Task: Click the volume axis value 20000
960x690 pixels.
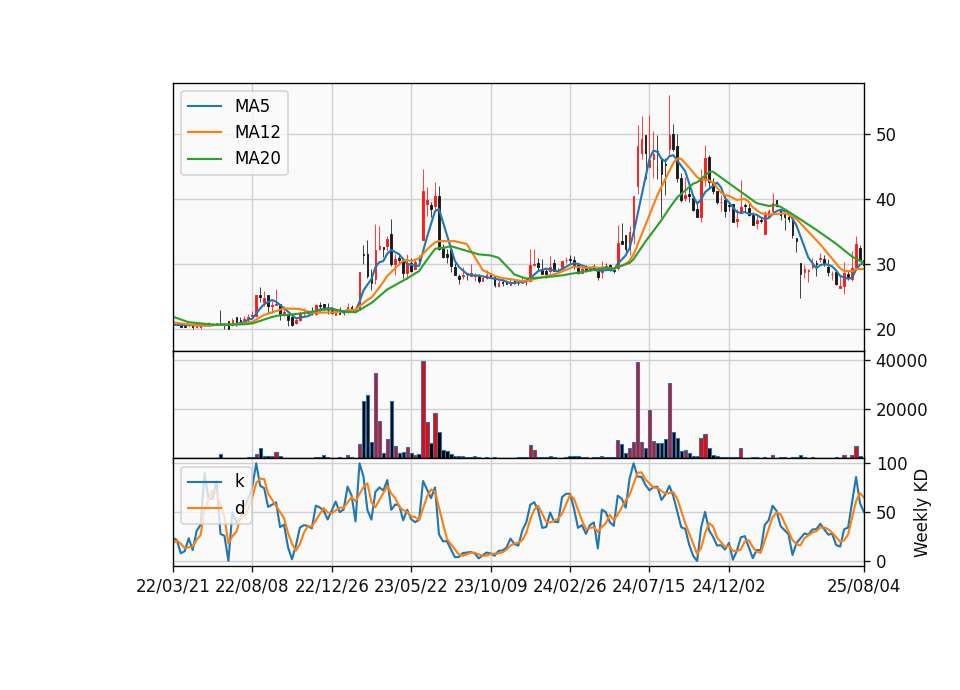Action: click(x=901, y=410)
